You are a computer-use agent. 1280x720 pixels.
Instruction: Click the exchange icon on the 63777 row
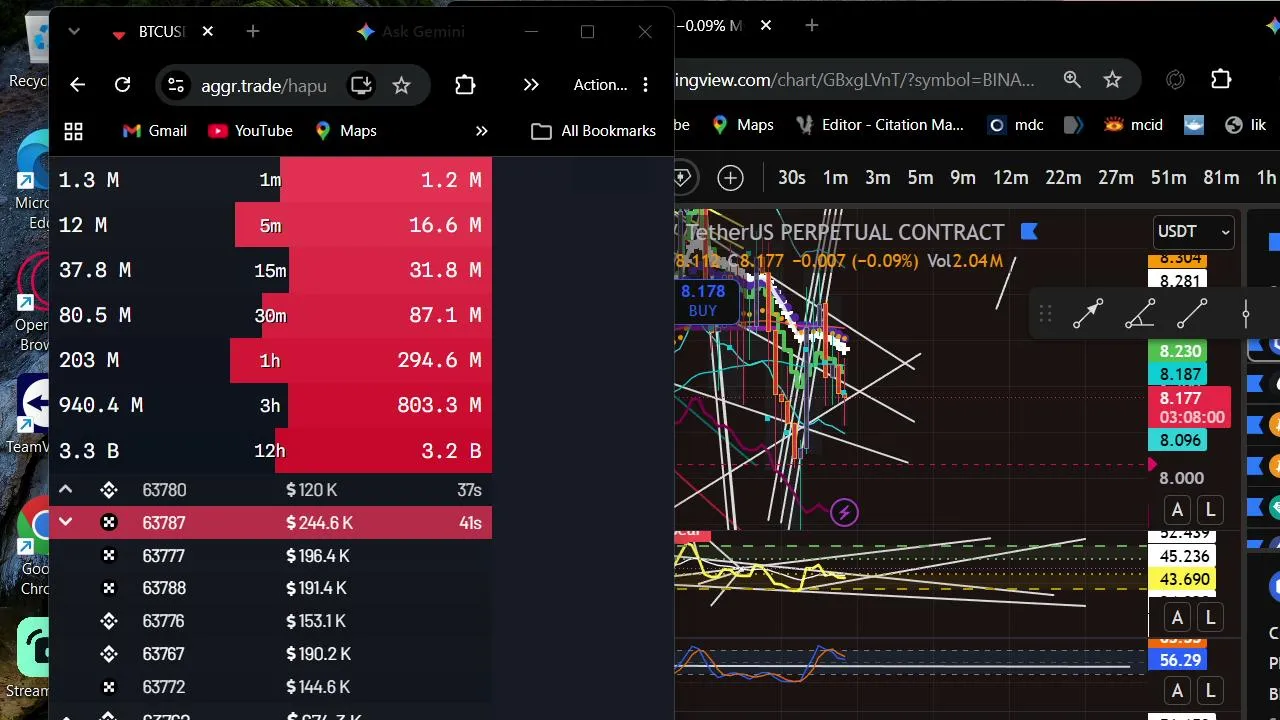click(x=109, y=556)
